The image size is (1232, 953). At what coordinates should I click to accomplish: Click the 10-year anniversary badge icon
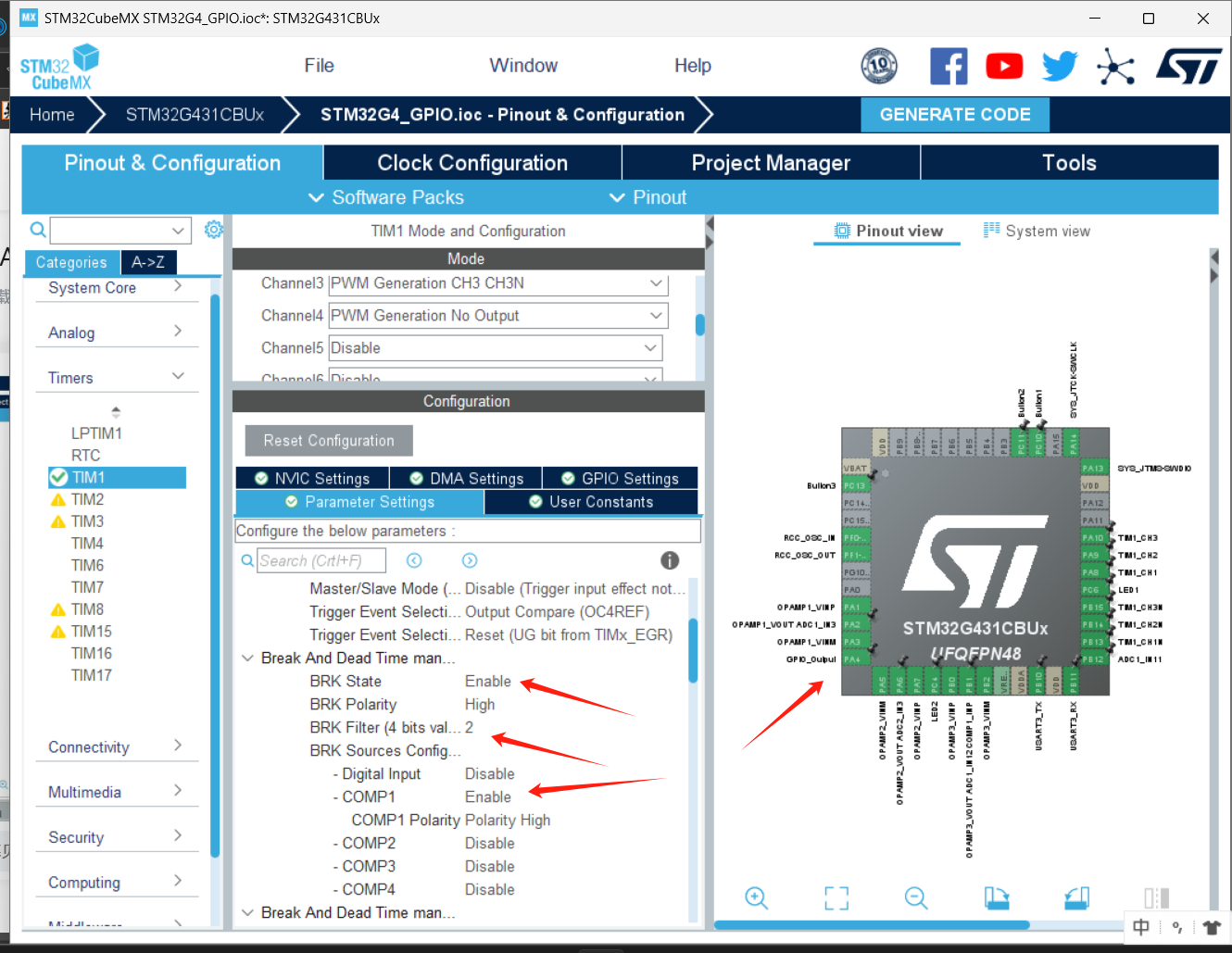(x=879, y=66)
